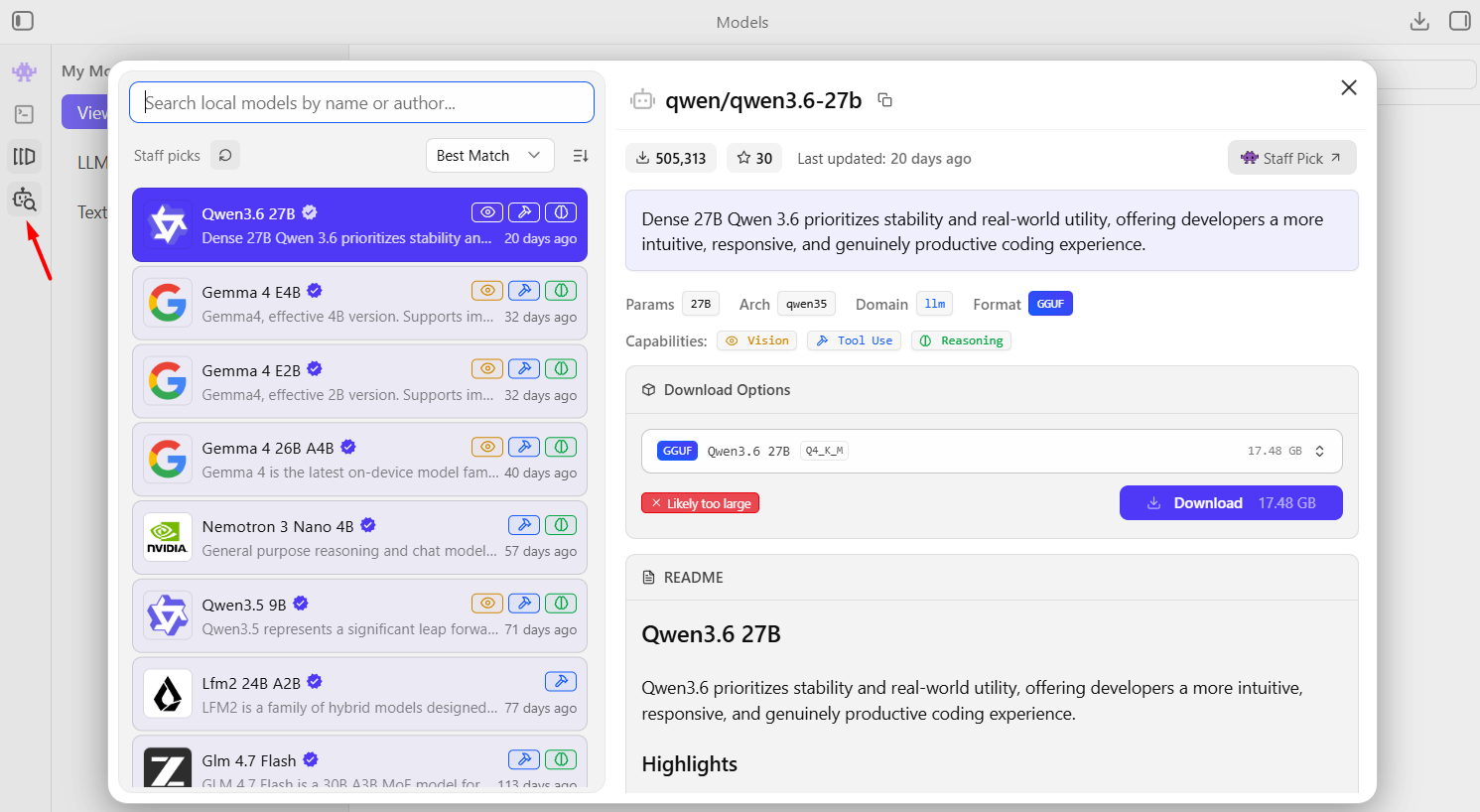Select the Gemma 4 26B A4B model in the list
The image size is (1480, 812).
(x=359, y=460)
